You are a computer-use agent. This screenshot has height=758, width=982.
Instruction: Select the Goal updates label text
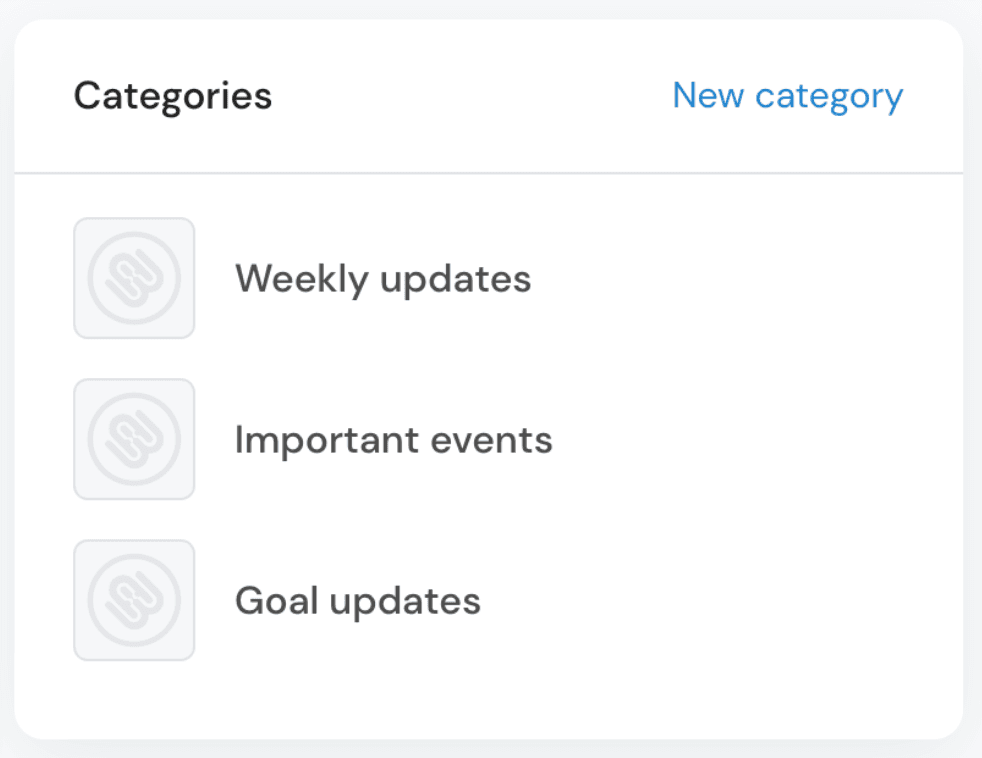357,600
